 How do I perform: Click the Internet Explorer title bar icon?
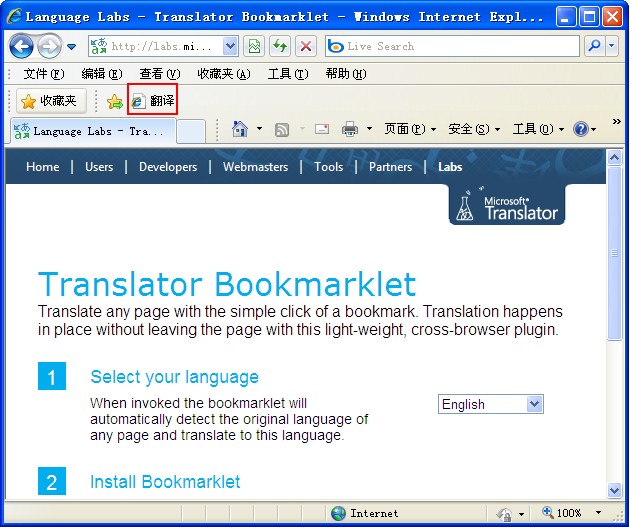tap(14, 17)
